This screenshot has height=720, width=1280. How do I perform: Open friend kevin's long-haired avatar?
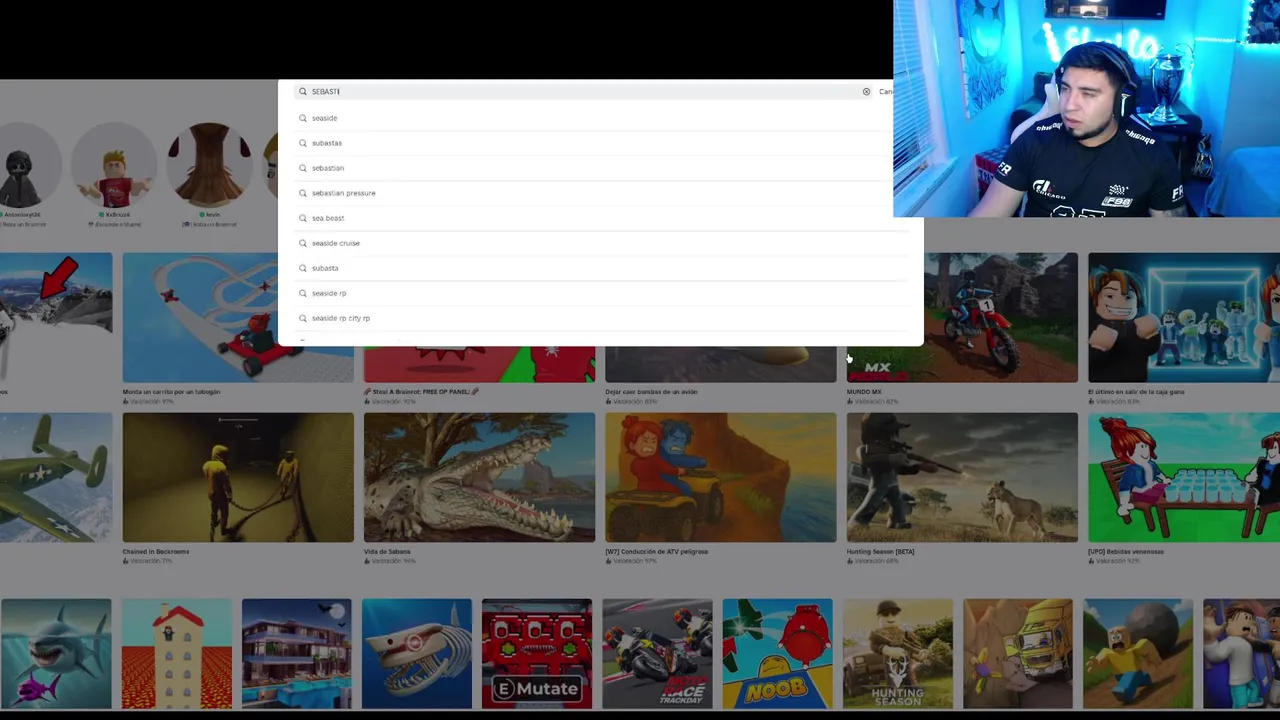click(x=209, y=167)
